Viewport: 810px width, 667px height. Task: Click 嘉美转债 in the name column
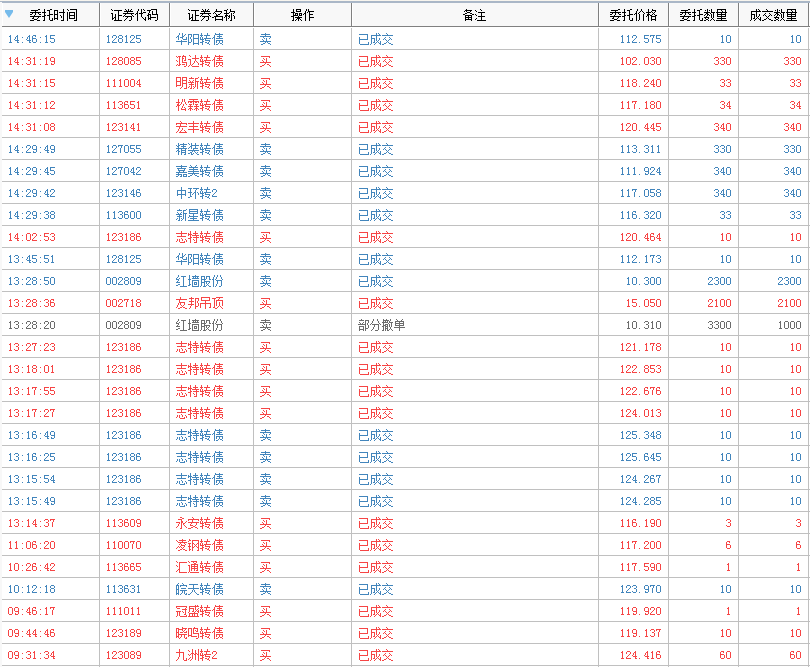(199, 171)
